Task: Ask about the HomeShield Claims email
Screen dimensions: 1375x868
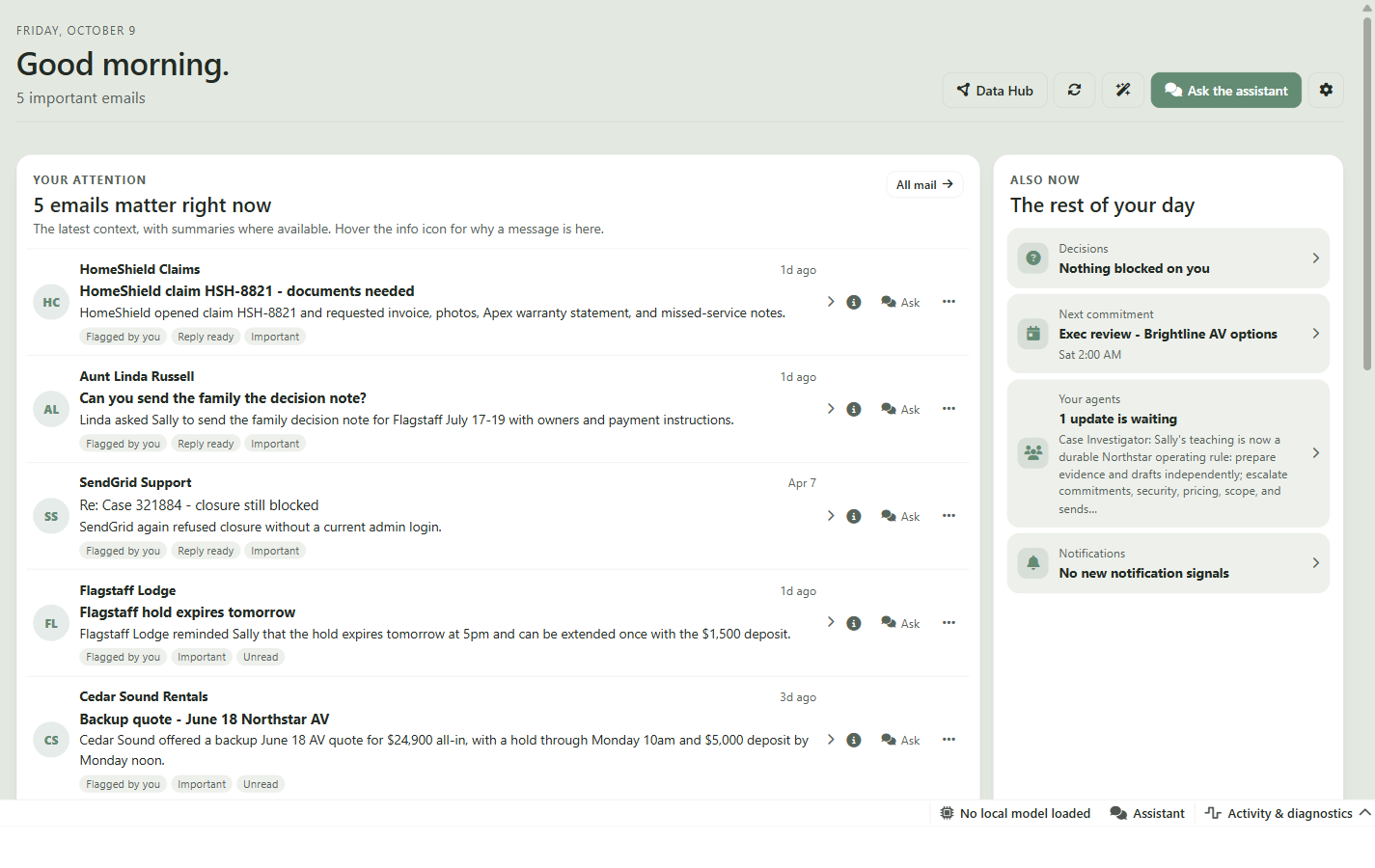Action: [900, 302]
